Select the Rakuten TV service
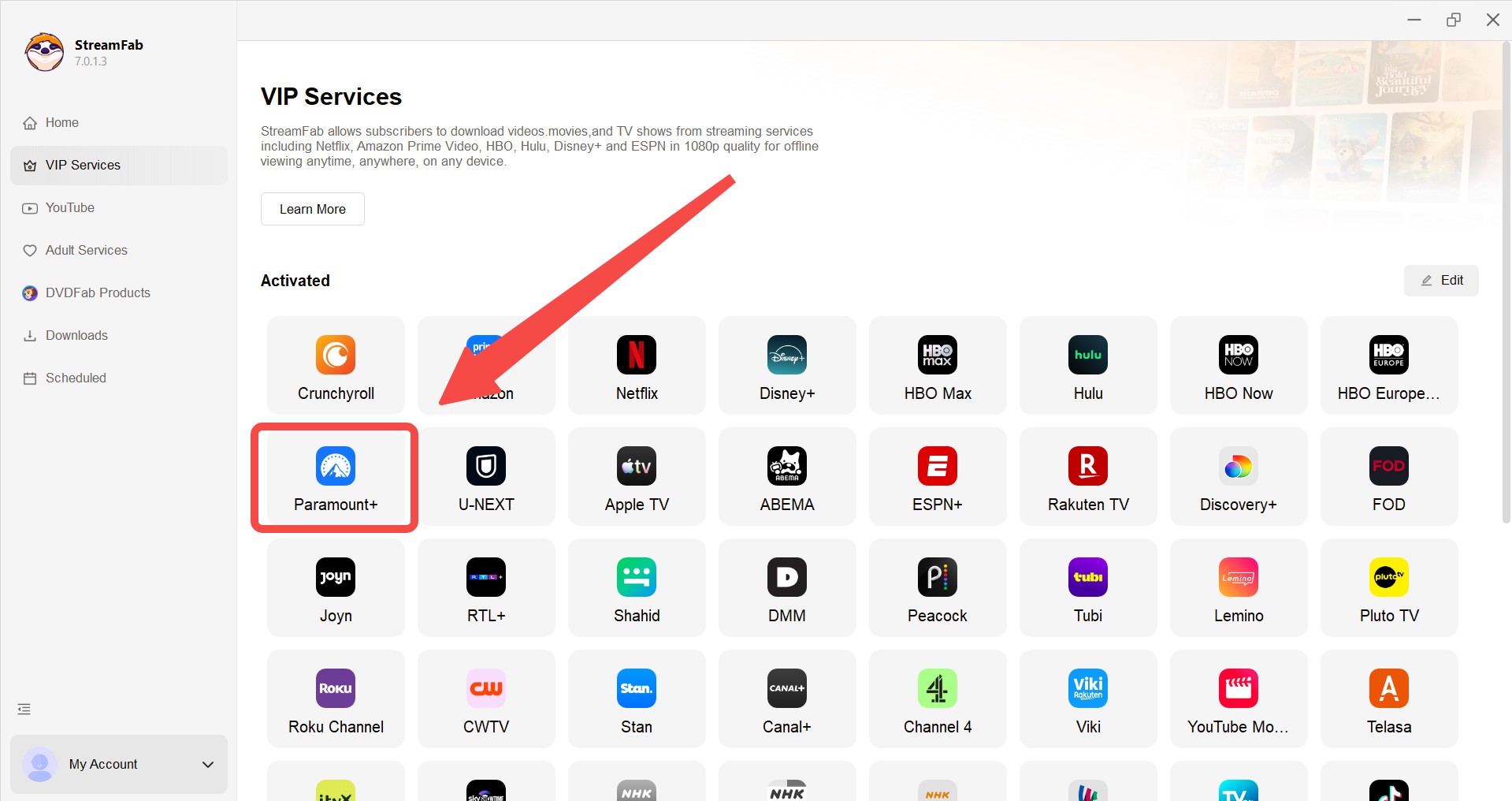Viewport: 1512px width, 801px height. (1087, 477)
